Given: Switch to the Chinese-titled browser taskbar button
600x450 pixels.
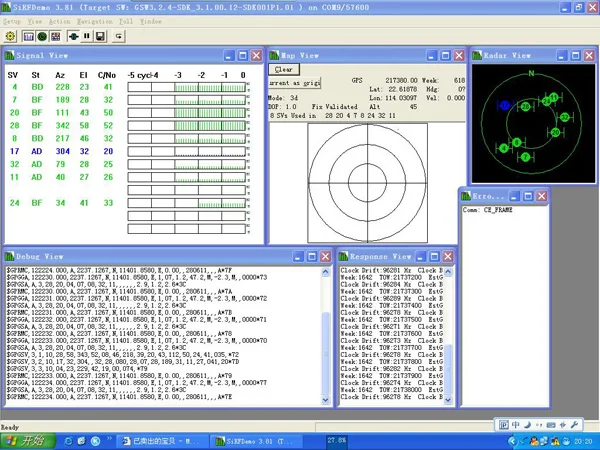Looking at the screenshot, I should (162, 441).
